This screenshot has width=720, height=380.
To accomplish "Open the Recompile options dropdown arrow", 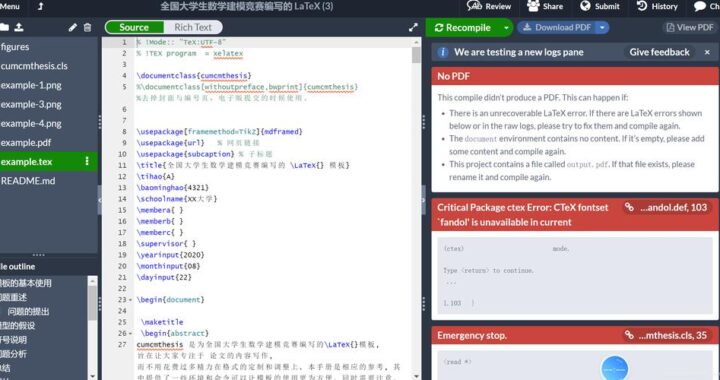I will (x=506, y=28).
